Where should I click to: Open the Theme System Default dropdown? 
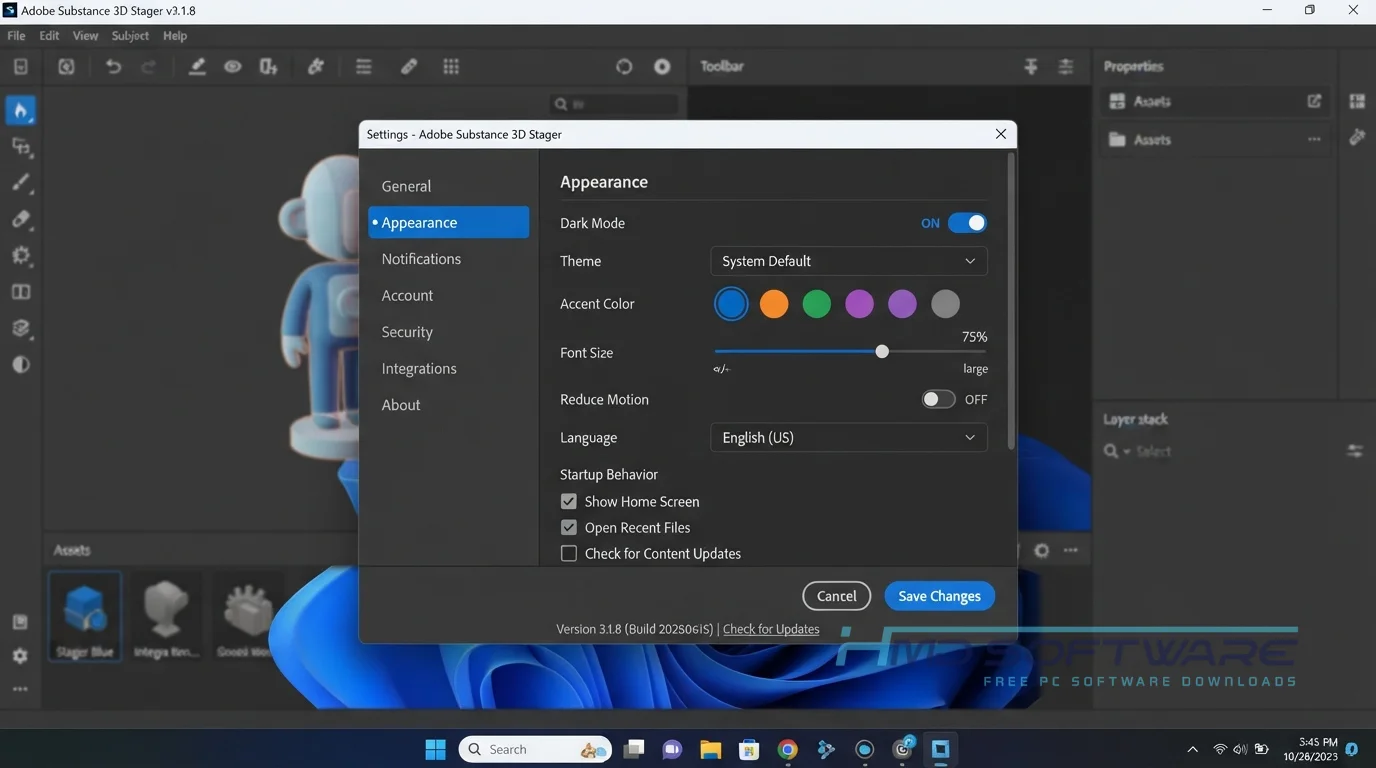849,261
